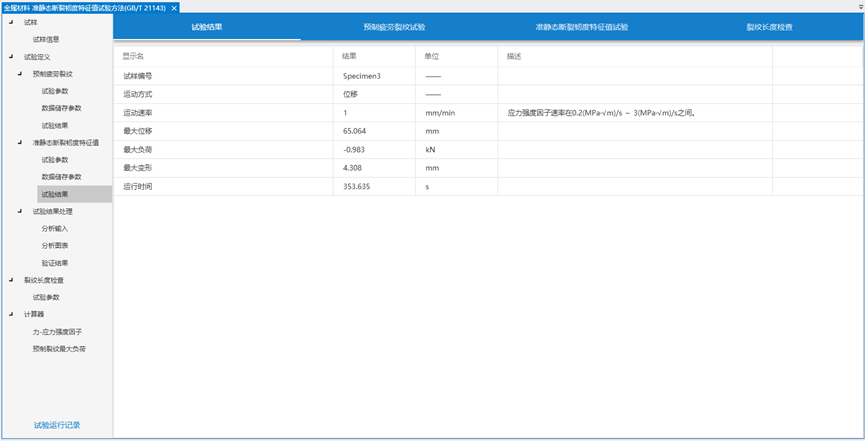Switch to the 预制疲劳裂纹试验 tab
Screen dimensions: 865x441
tap(394, 27)
